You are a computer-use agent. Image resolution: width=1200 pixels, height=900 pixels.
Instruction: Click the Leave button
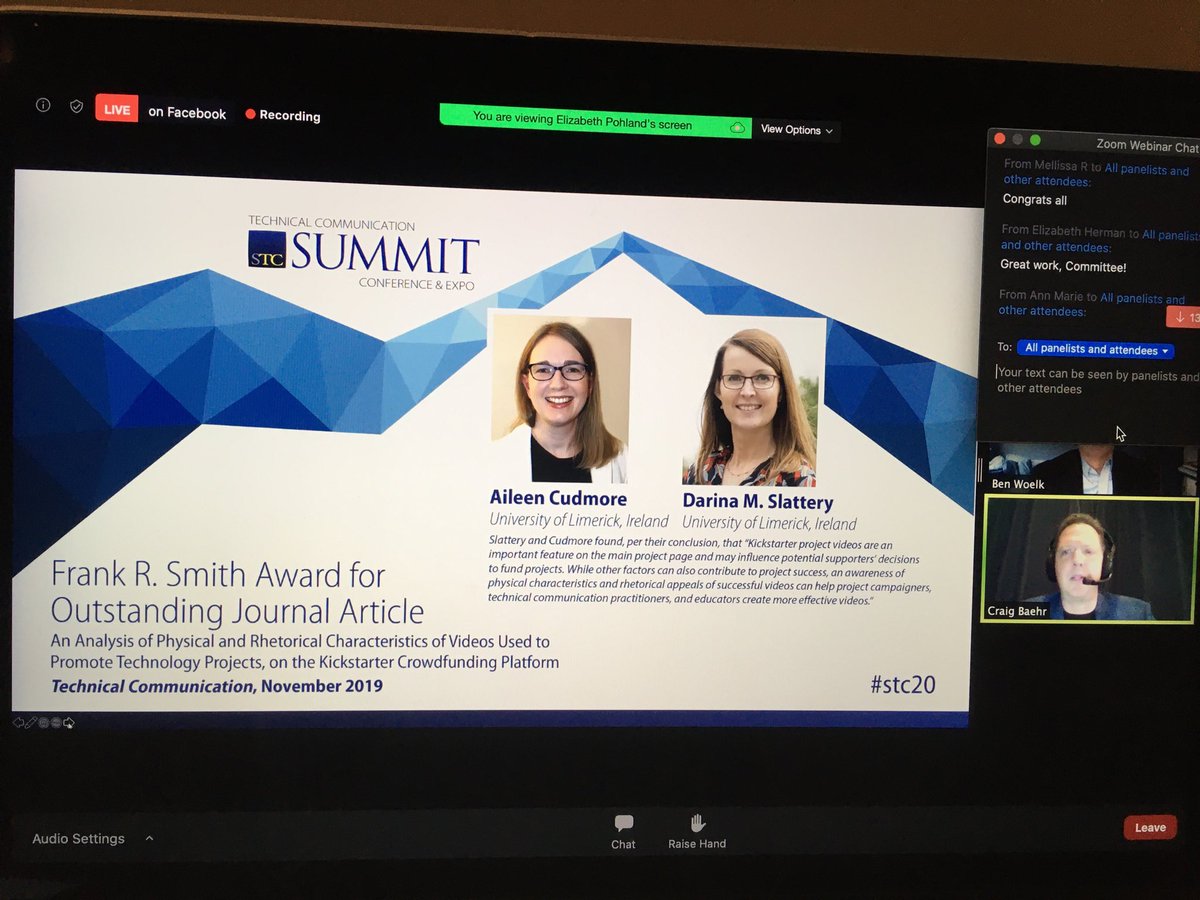pyautogui.click(x=1149, y=827)
